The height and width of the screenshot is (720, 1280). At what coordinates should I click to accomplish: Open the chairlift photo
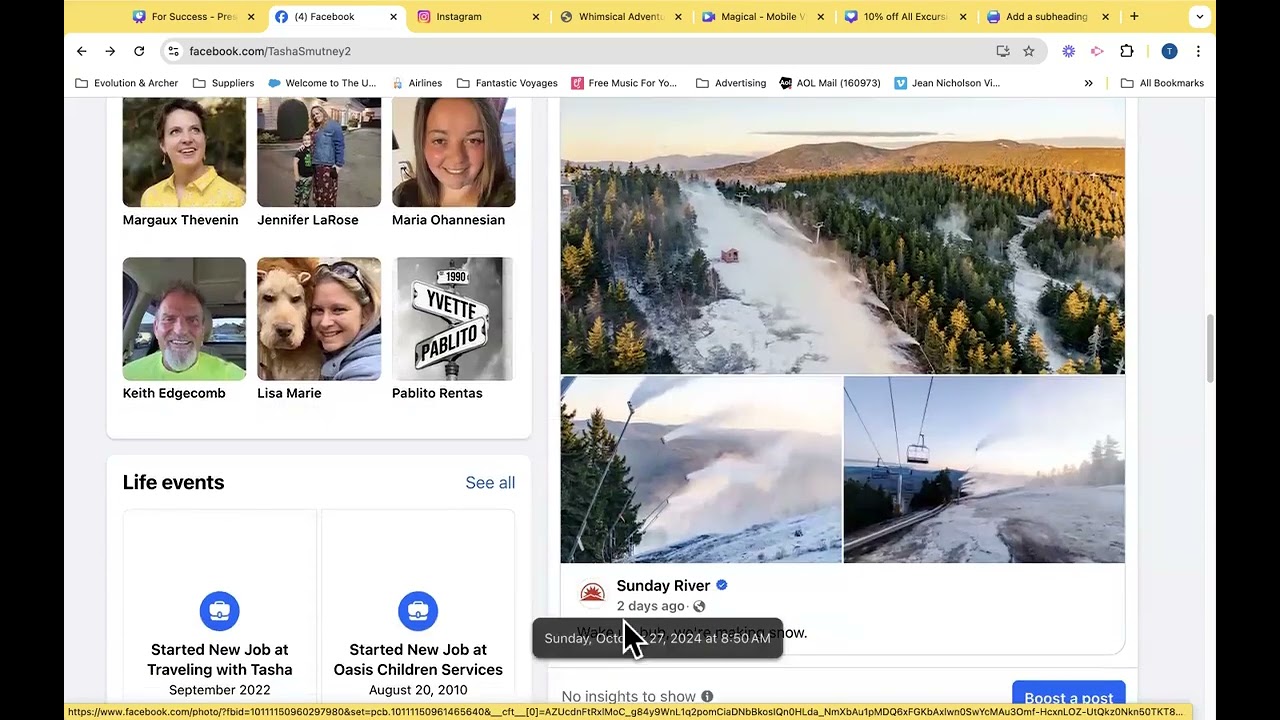pyautogui.click(x=984, y=469)
